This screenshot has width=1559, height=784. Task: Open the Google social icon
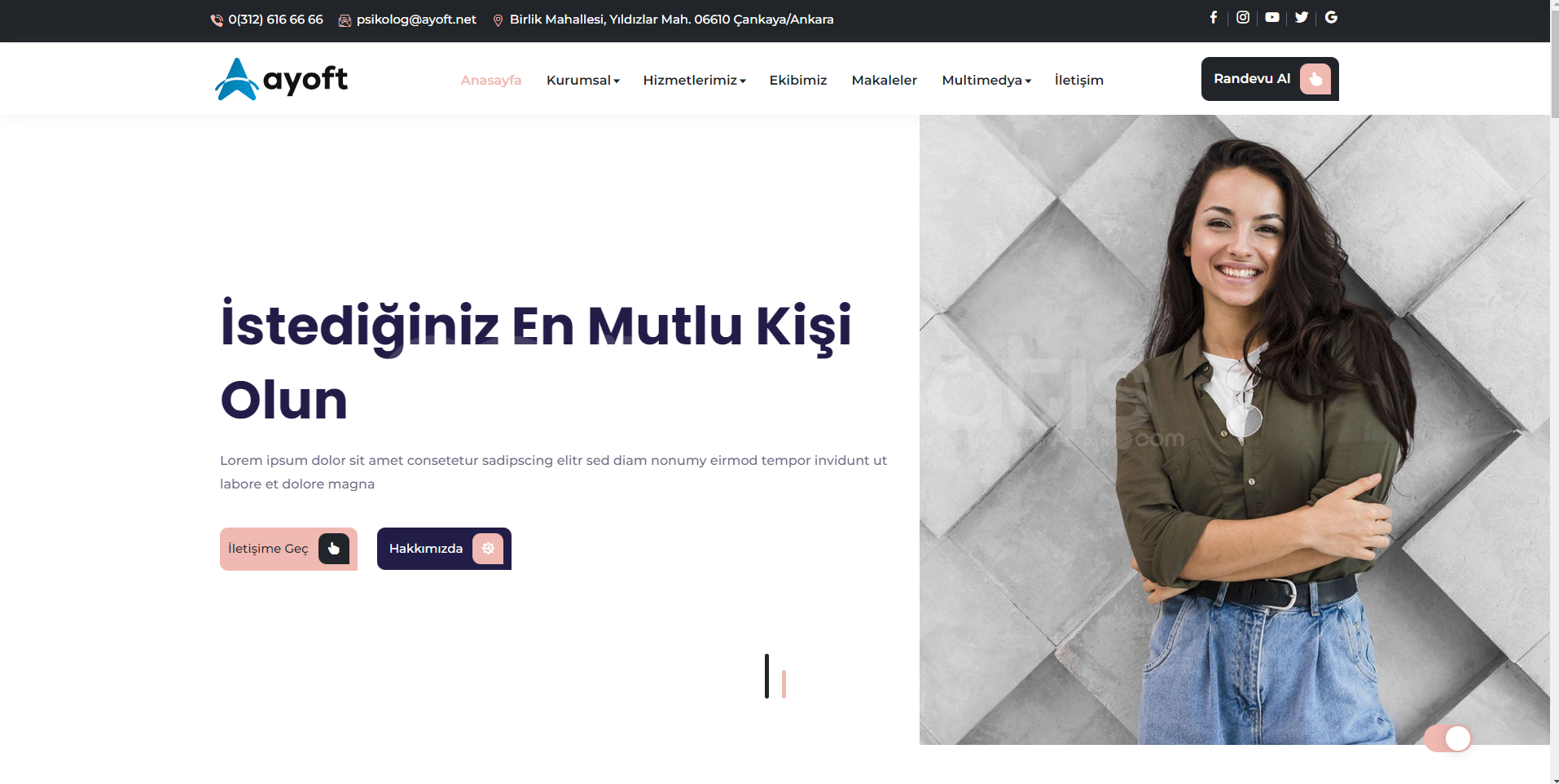click(1331, 17)
